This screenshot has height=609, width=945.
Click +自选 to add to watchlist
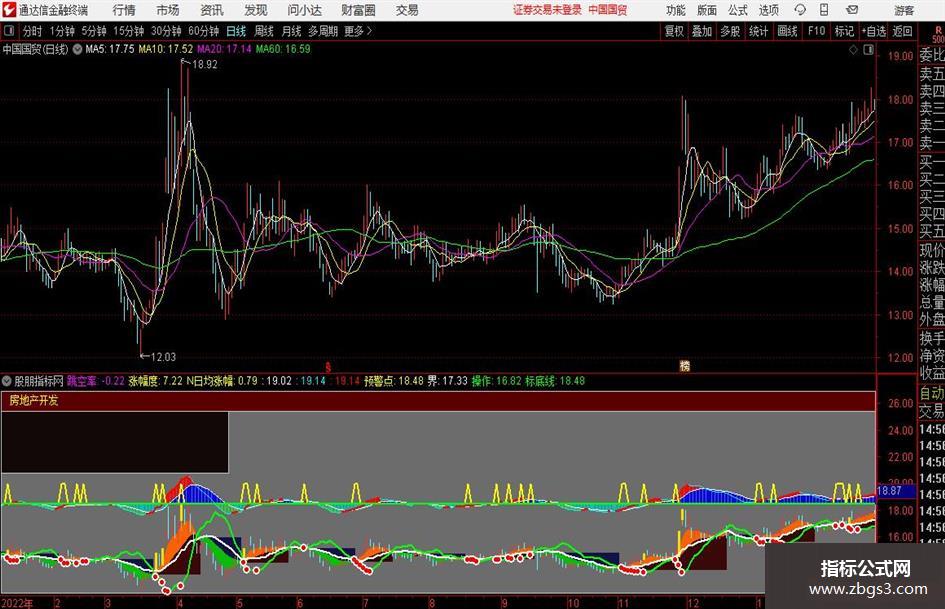[873, 31]
